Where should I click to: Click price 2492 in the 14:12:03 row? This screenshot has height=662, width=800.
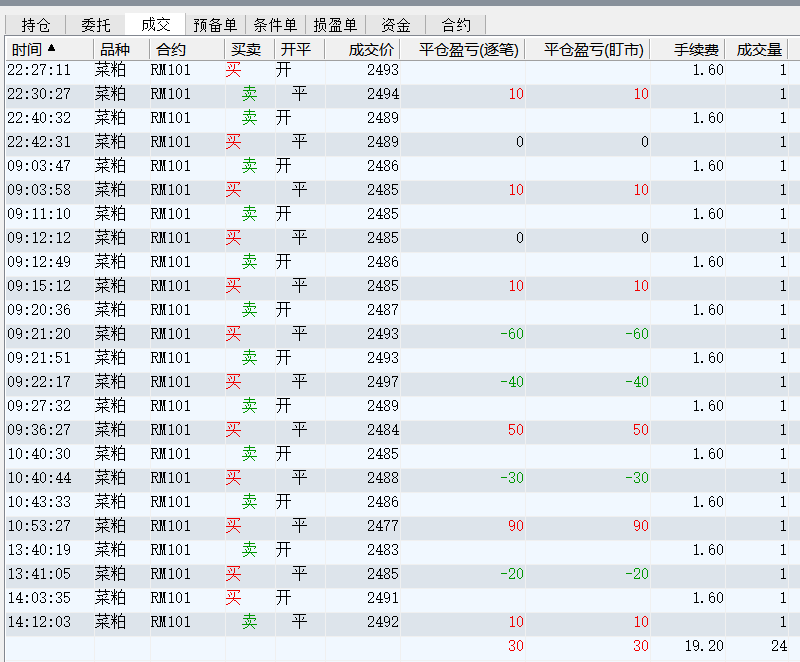point(383,622)
